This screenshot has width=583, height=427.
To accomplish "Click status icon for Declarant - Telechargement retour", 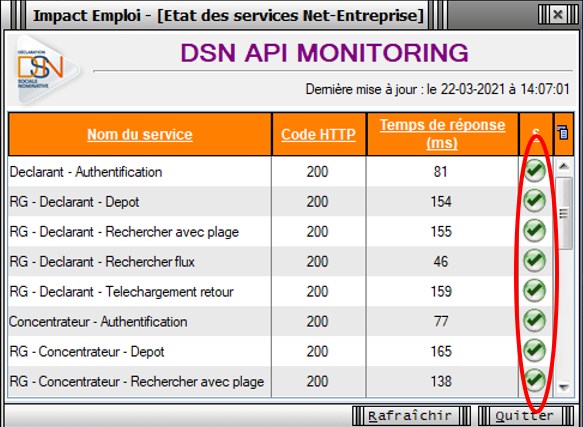I will tap(535, 290).
